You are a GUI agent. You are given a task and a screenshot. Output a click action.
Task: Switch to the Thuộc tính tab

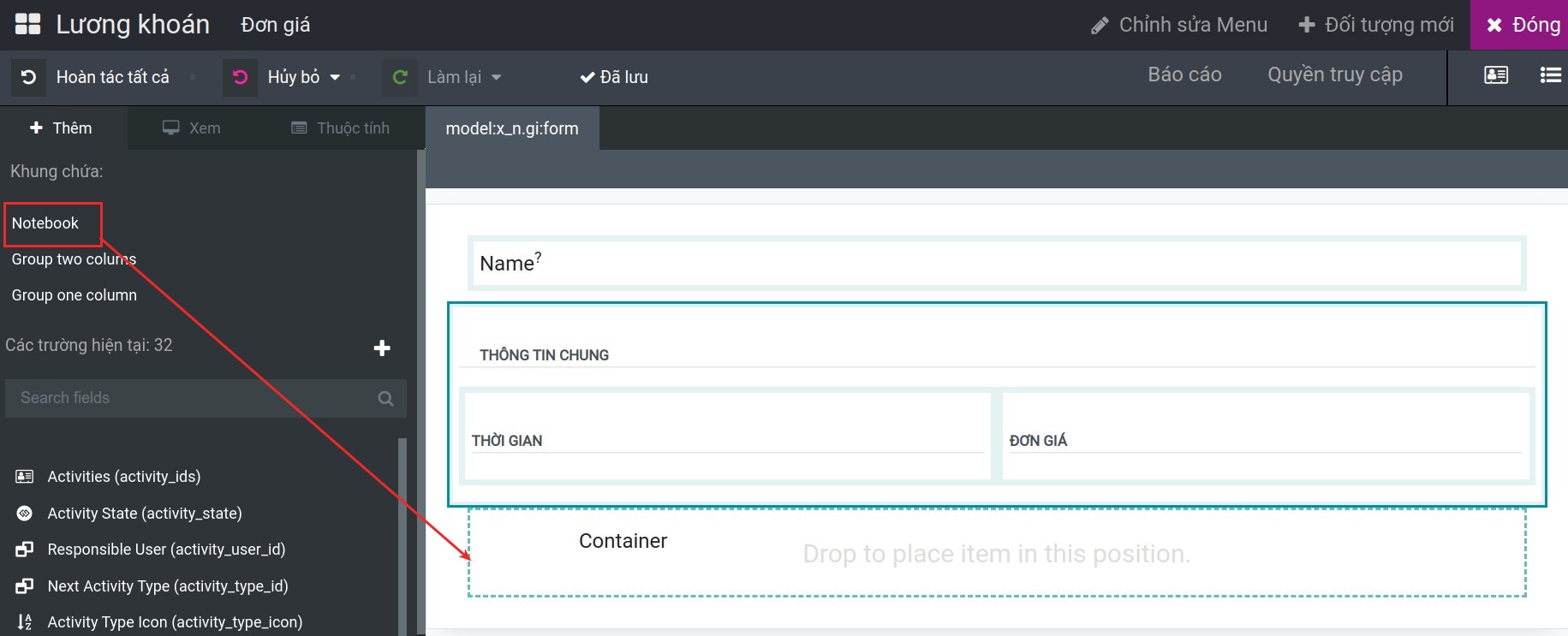(341, 128)
